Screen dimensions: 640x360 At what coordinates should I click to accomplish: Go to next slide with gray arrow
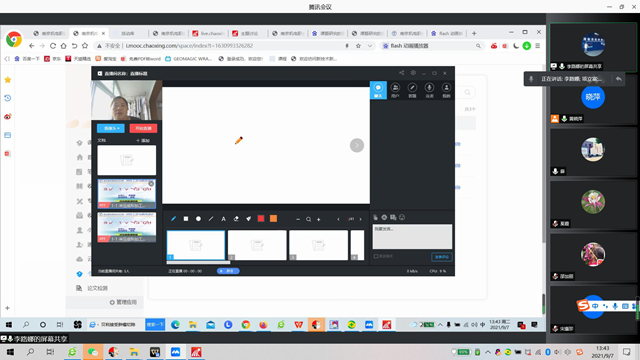pos(357,145)
